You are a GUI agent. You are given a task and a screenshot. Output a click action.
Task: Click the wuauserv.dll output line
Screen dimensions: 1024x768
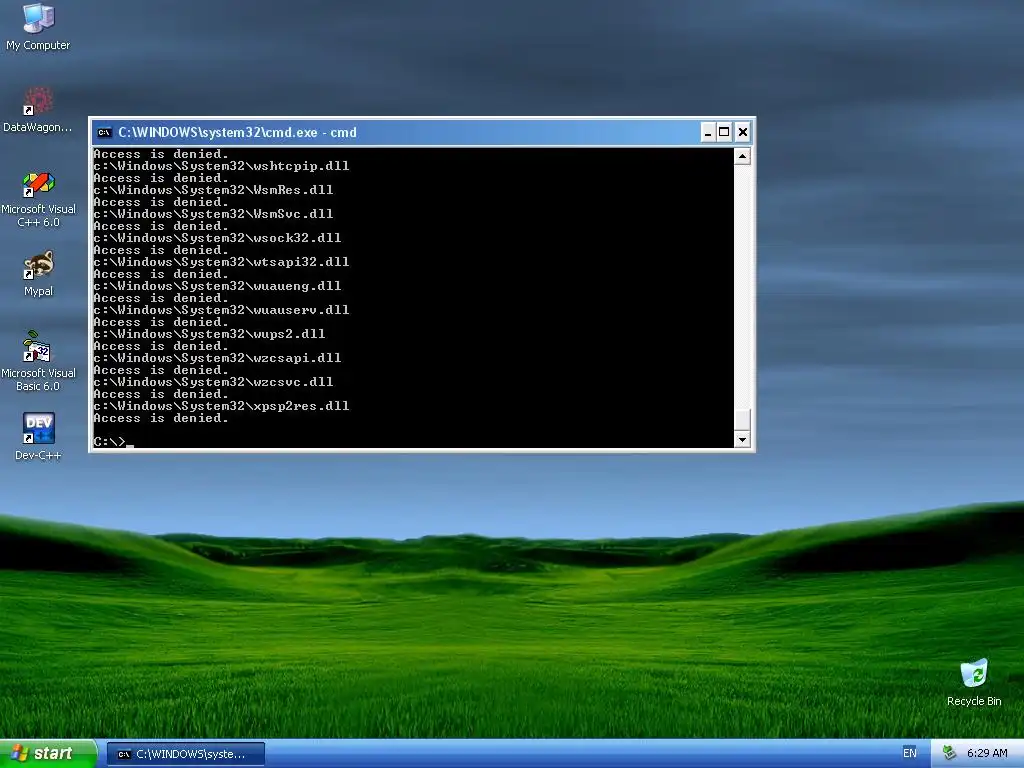221,310
